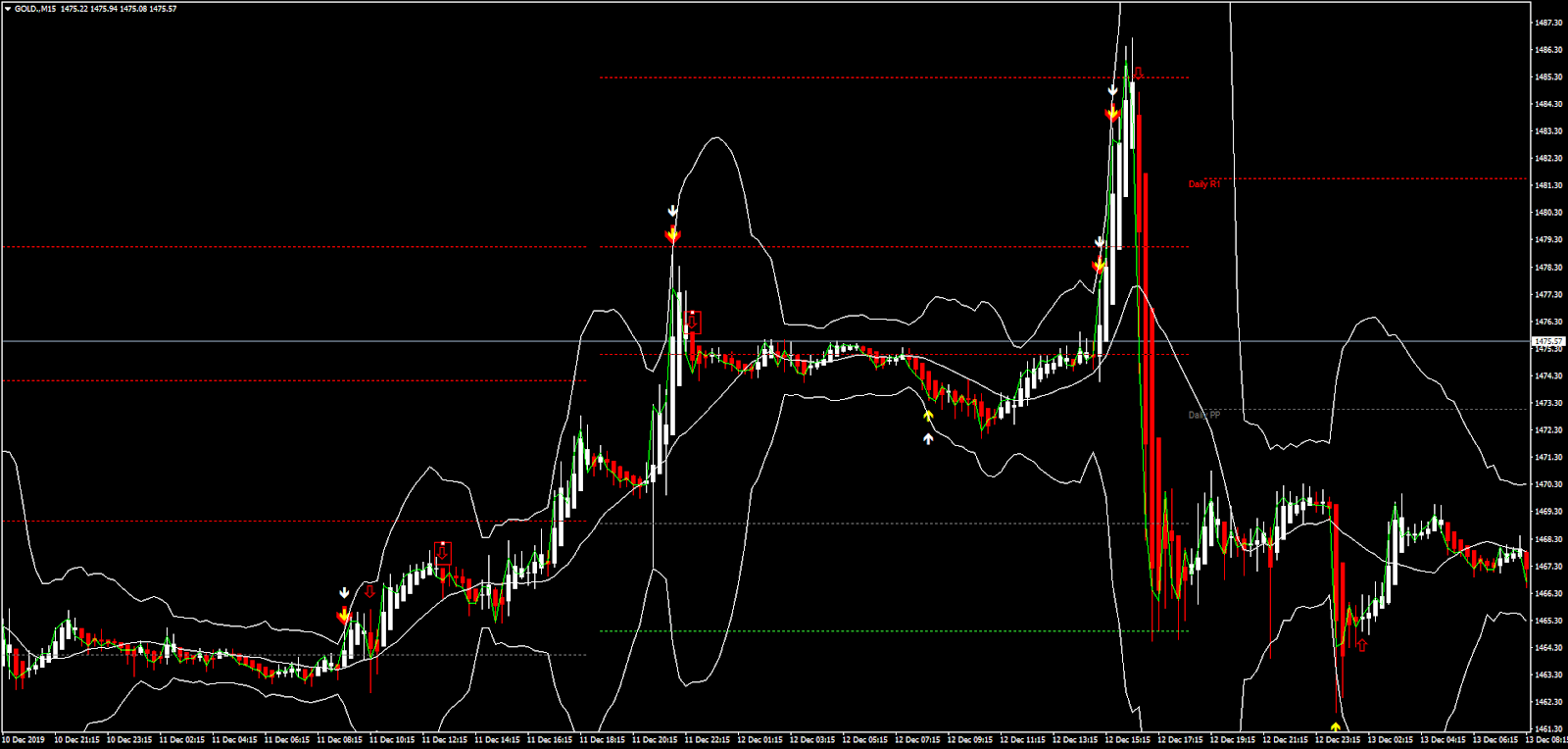Image resolution: width=1568 pixels, height=749 pixels.
Task: Click the 1481.30 price scale label
Action: (1549, 185)
